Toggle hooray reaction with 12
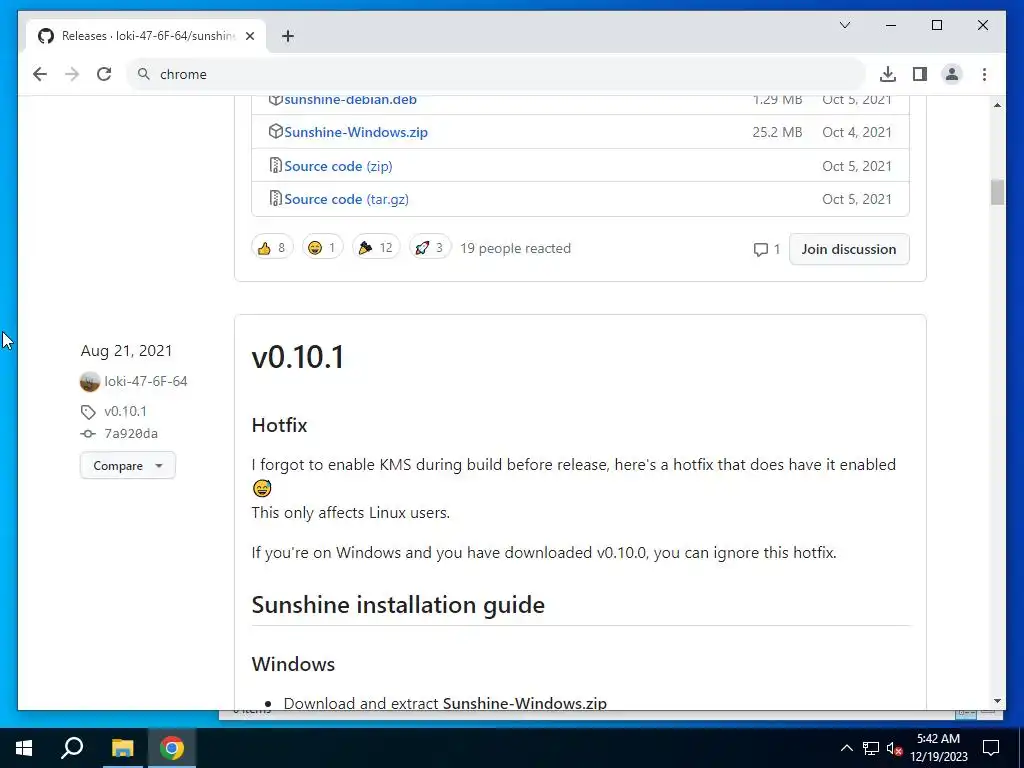Screen dimensions: 1024x768 click(x=376, y=248)
